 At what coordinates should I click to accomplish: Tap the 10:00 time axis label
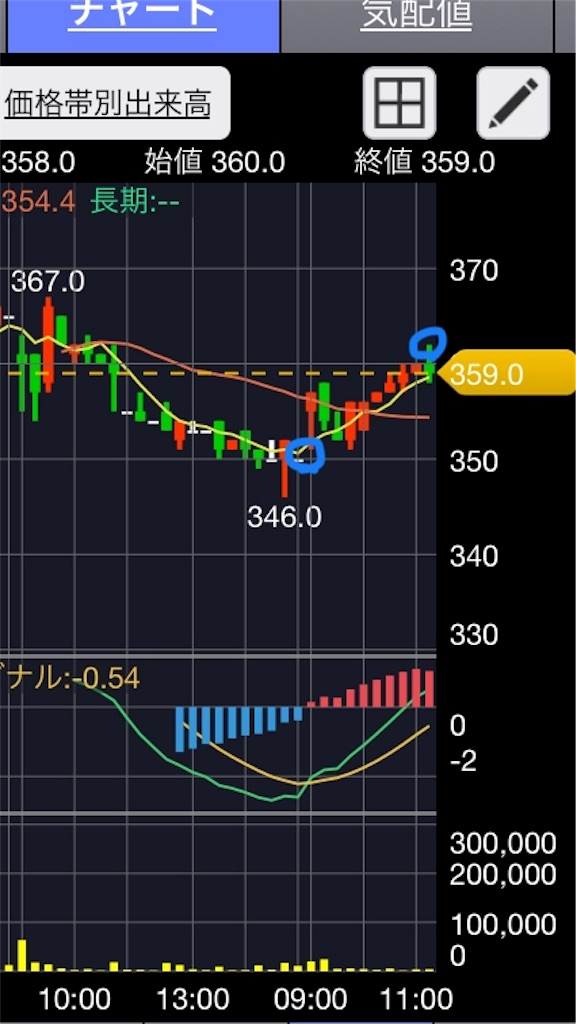[74, 999]
